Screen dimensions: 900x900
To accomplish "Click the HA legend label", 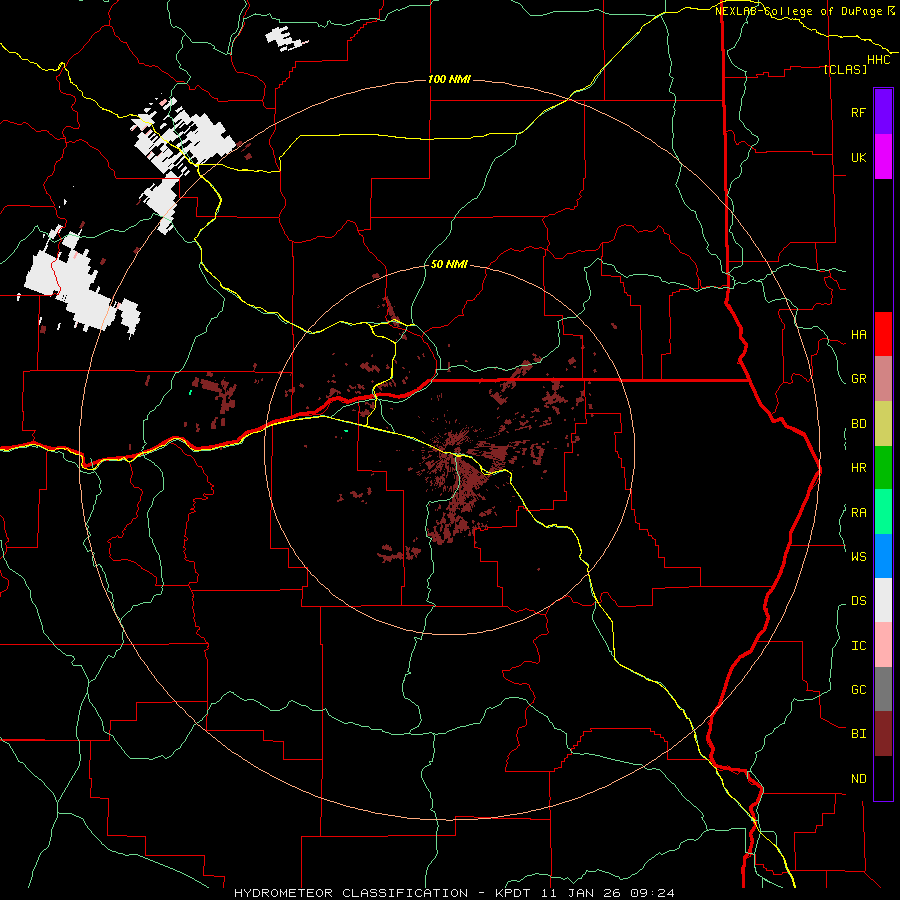I will [x=858, y=335].
